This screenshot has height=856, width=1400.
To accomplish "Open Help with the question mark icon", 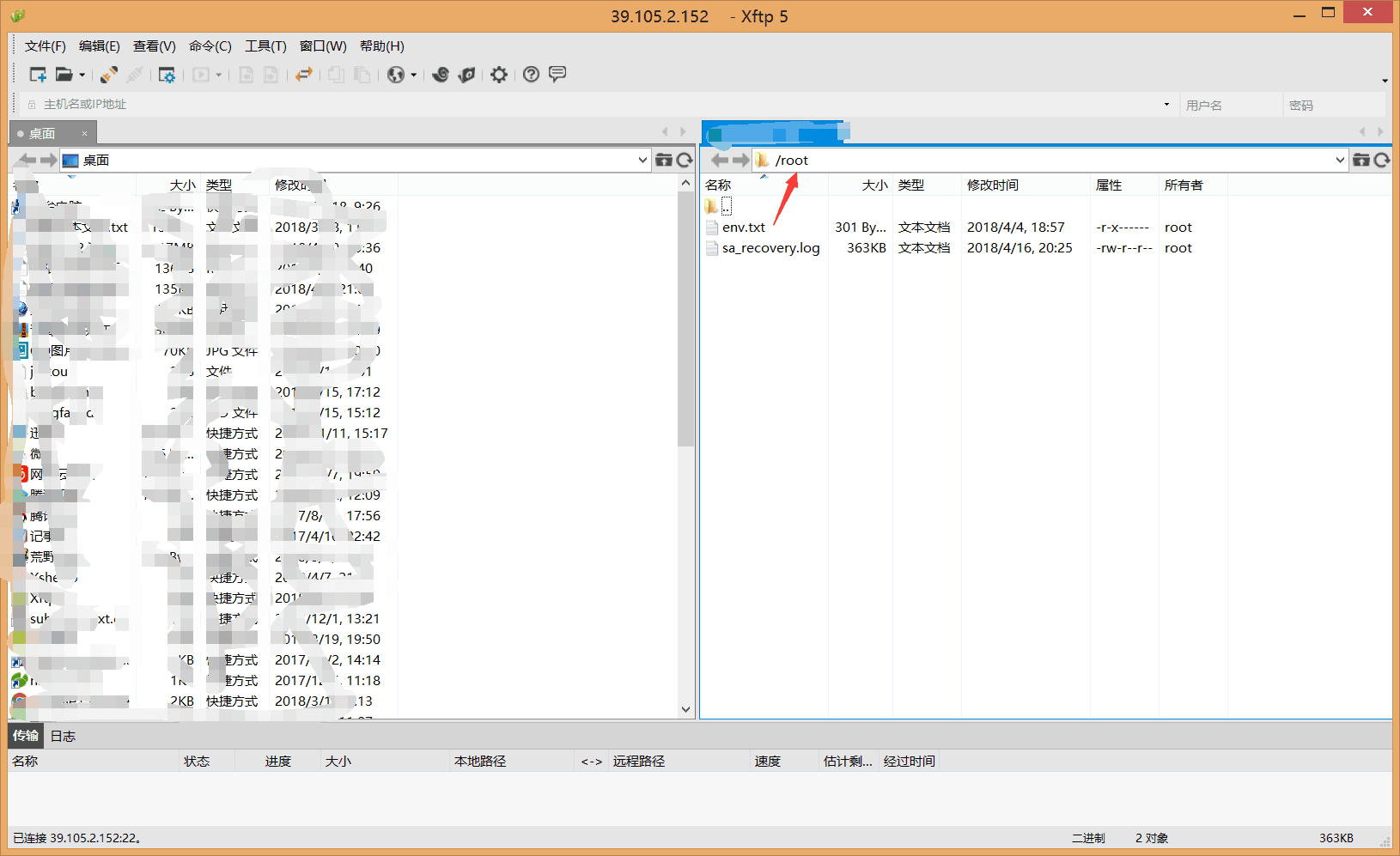I will (532, 75).
